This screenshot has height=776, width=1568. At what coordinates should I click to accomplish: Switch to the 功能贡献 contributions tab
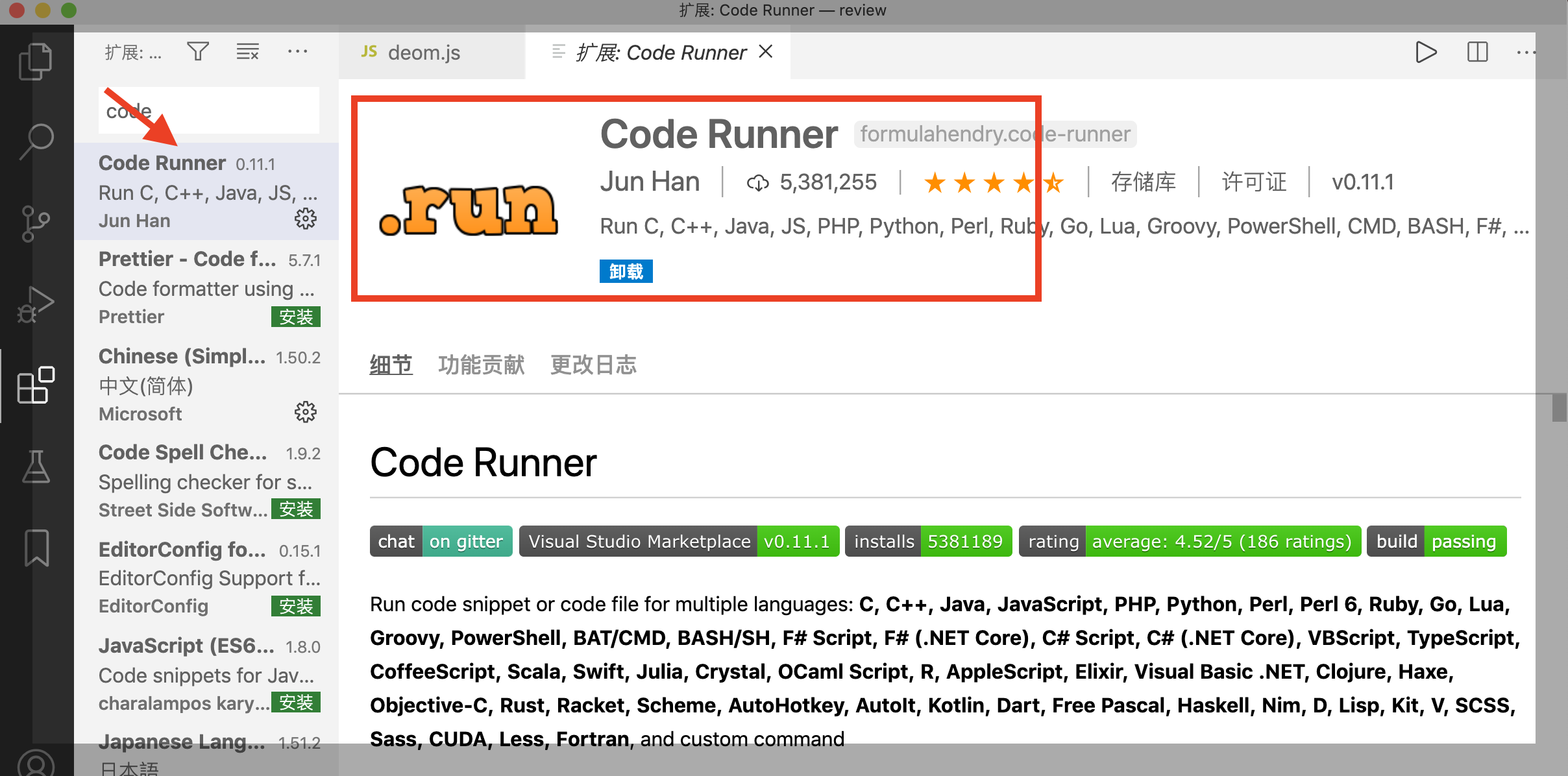tap(481, 365)
